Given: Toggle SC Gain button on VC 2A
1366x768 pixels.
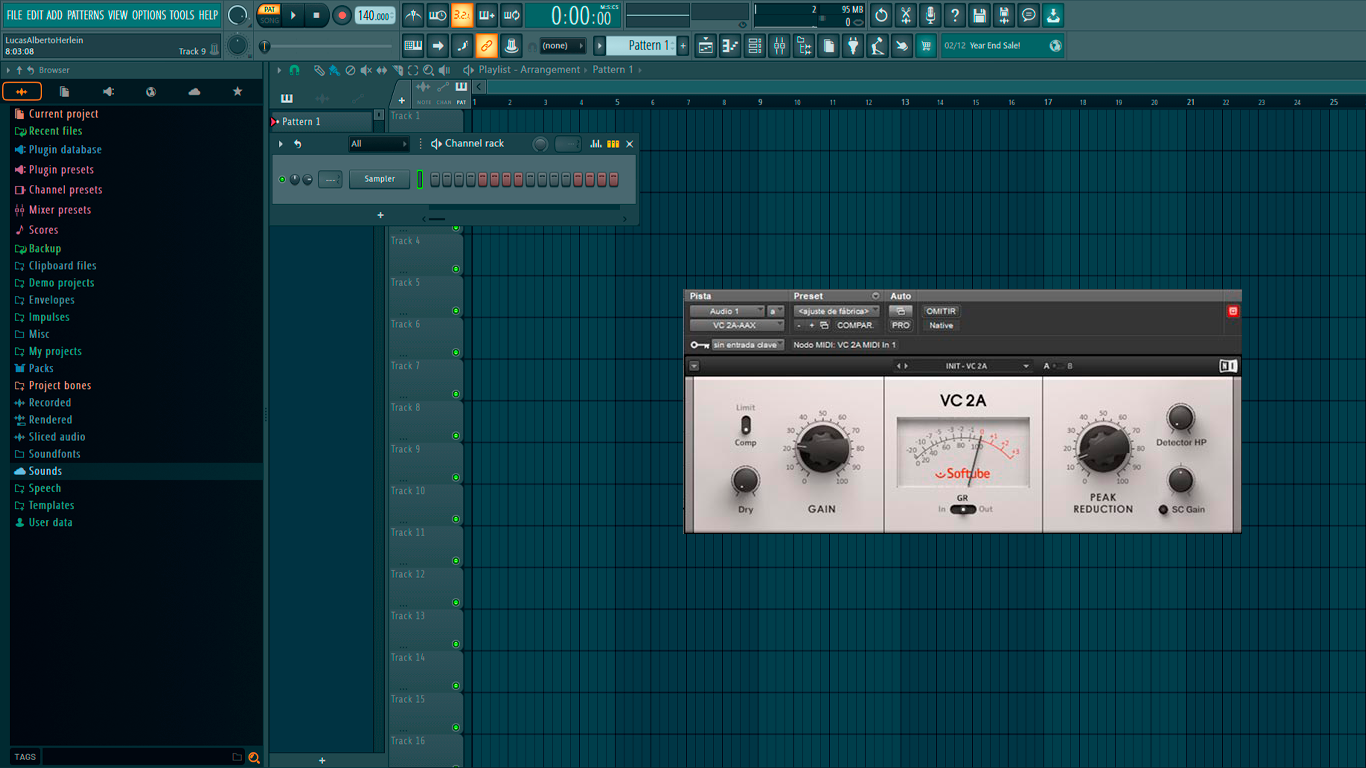Looking at the screenshot, I should pos(1163,509).
